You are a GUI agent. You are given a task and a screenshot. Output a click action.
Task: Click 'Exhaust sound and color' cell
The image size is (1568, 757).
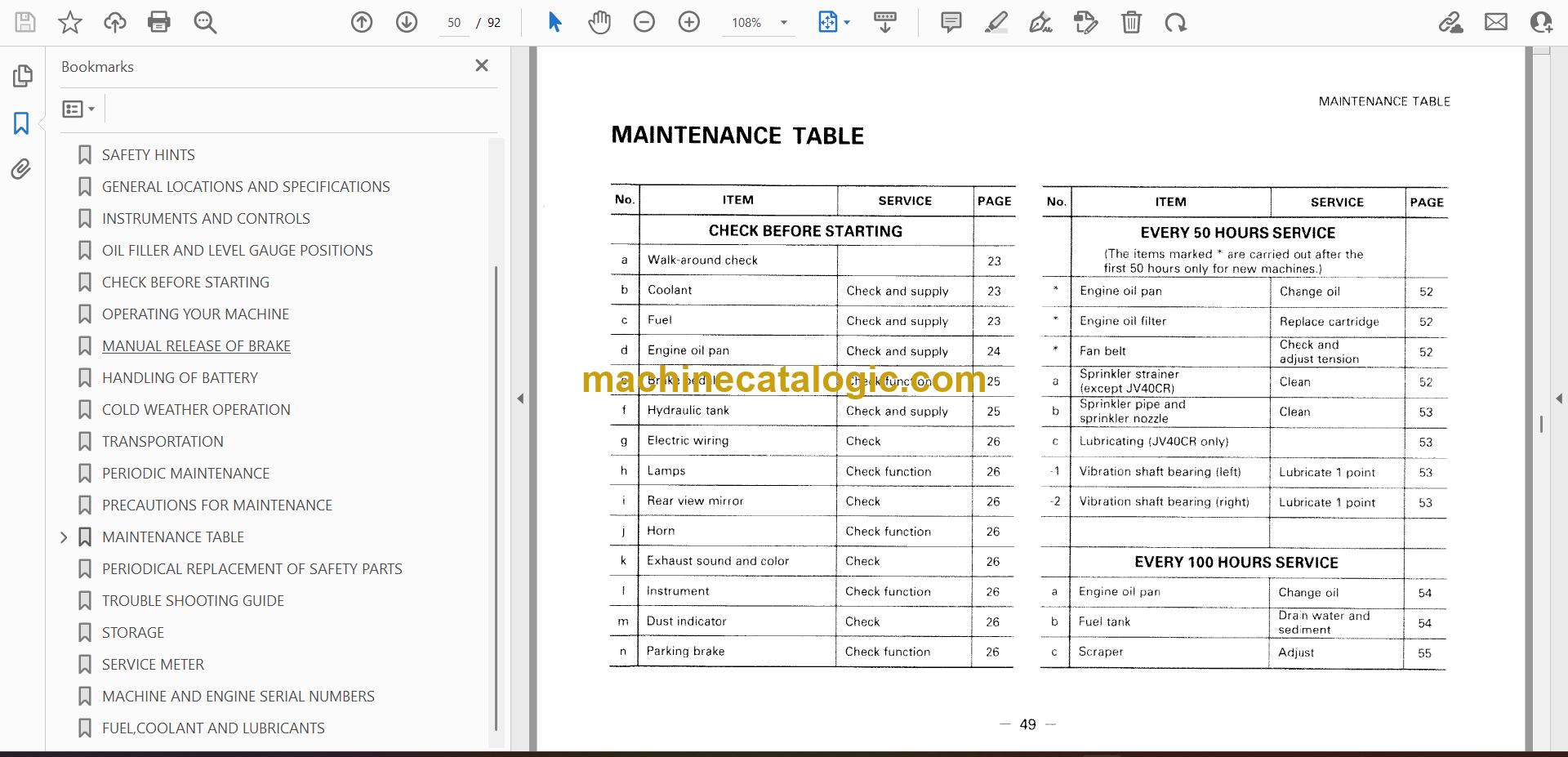[x=718, y=561]
